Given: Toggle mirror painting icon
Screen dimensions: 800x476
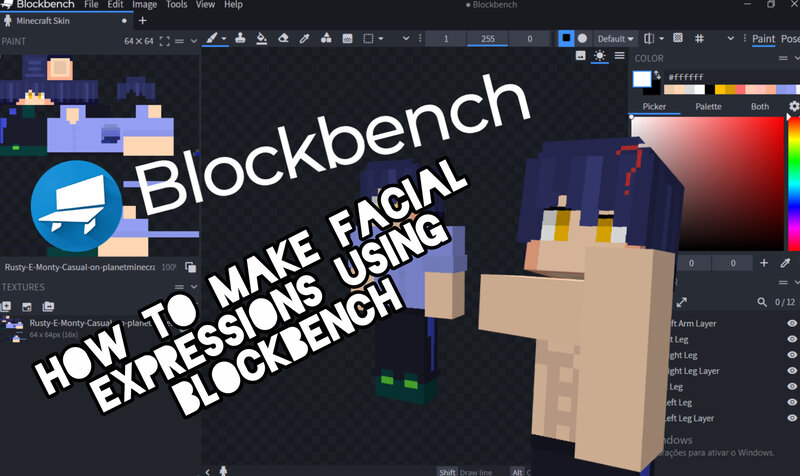Looking at the screenshot, I should (648, 38).
